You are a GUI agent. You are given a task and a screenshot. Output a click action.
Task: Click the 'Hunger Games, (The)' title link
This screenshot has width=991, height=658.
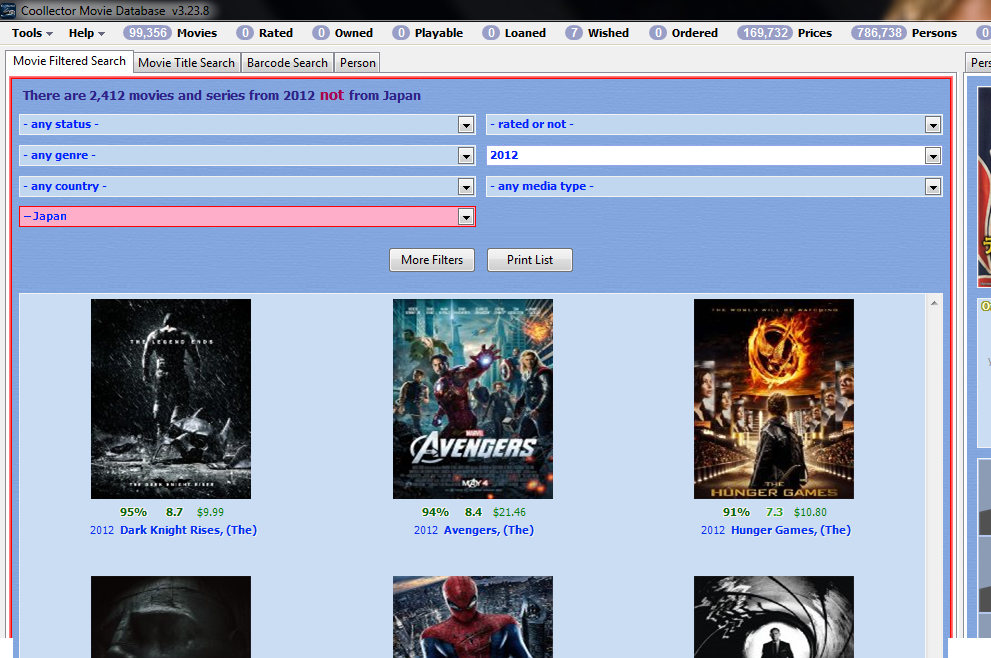pos(791,530)
